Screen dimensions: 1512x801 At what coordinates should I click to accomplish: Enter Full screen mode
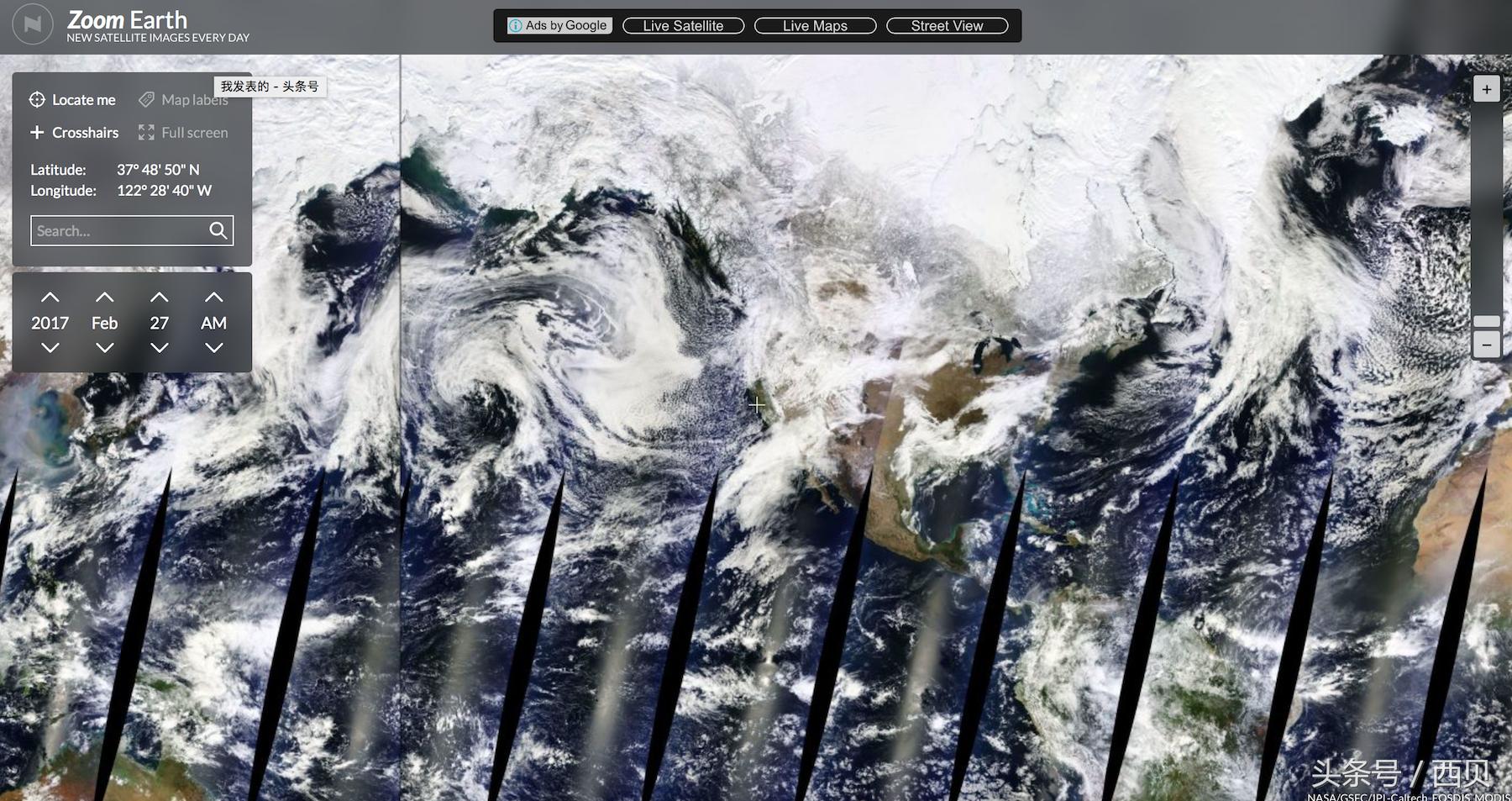coord(183,133)
